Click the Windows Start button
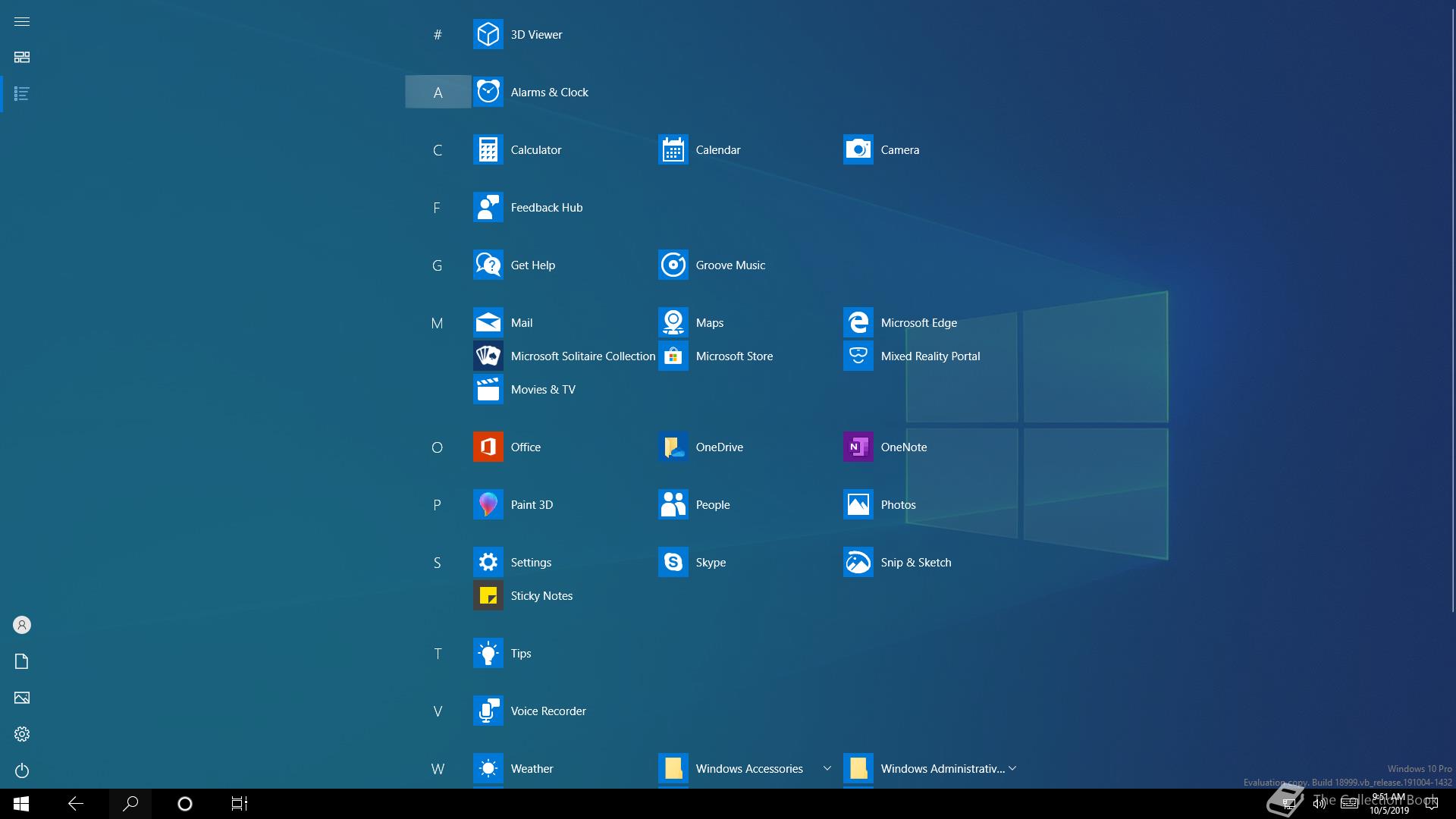 [x=21, y=804]
